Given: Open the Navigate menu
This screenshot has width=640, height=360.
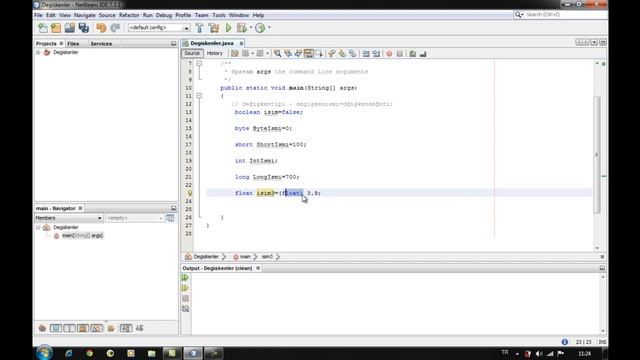Looking at the screenshot, I should coord(85,15).
